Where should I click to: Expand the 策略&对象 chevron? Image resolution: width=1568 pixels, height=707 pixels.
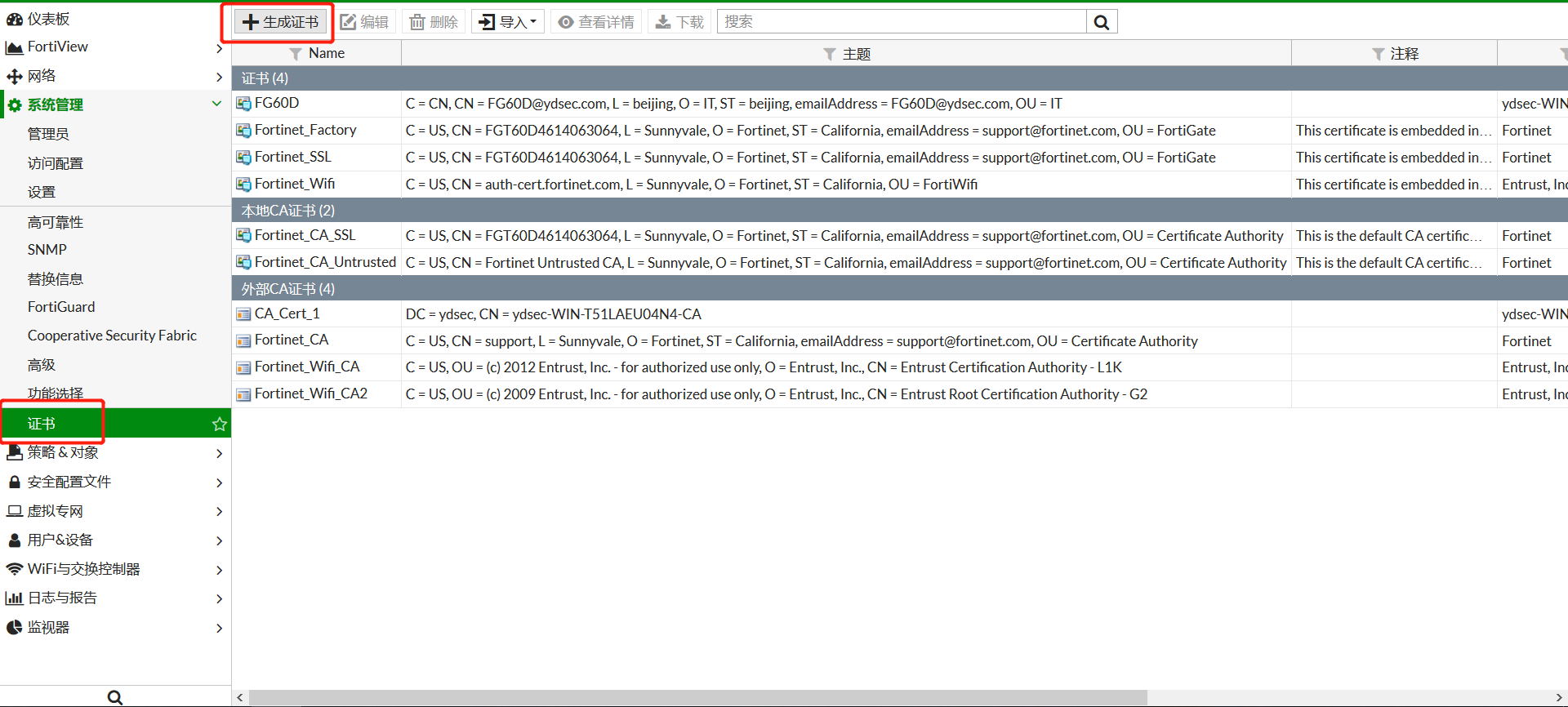(x=219, y=453)
